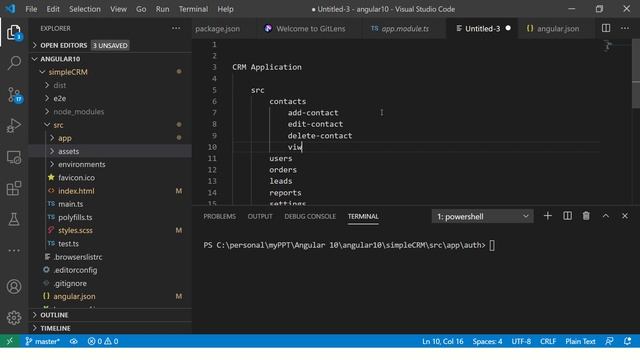640x360 pixels.
Task: Open the Go menu
Action: pos(141,9)
